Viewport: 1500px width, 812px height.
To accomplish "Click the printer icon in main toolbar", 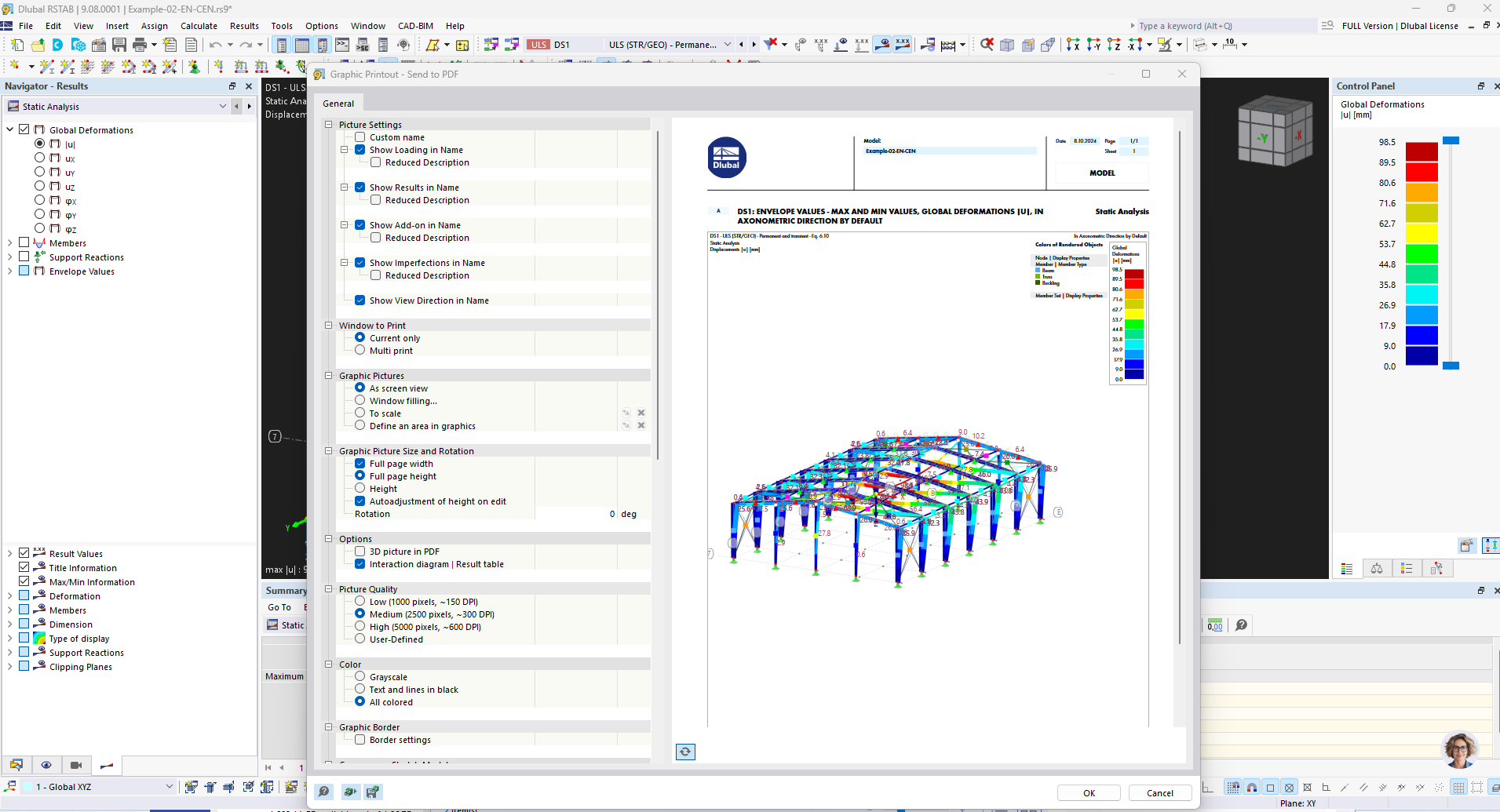I will pyautogui.click(x=140, y=45).
